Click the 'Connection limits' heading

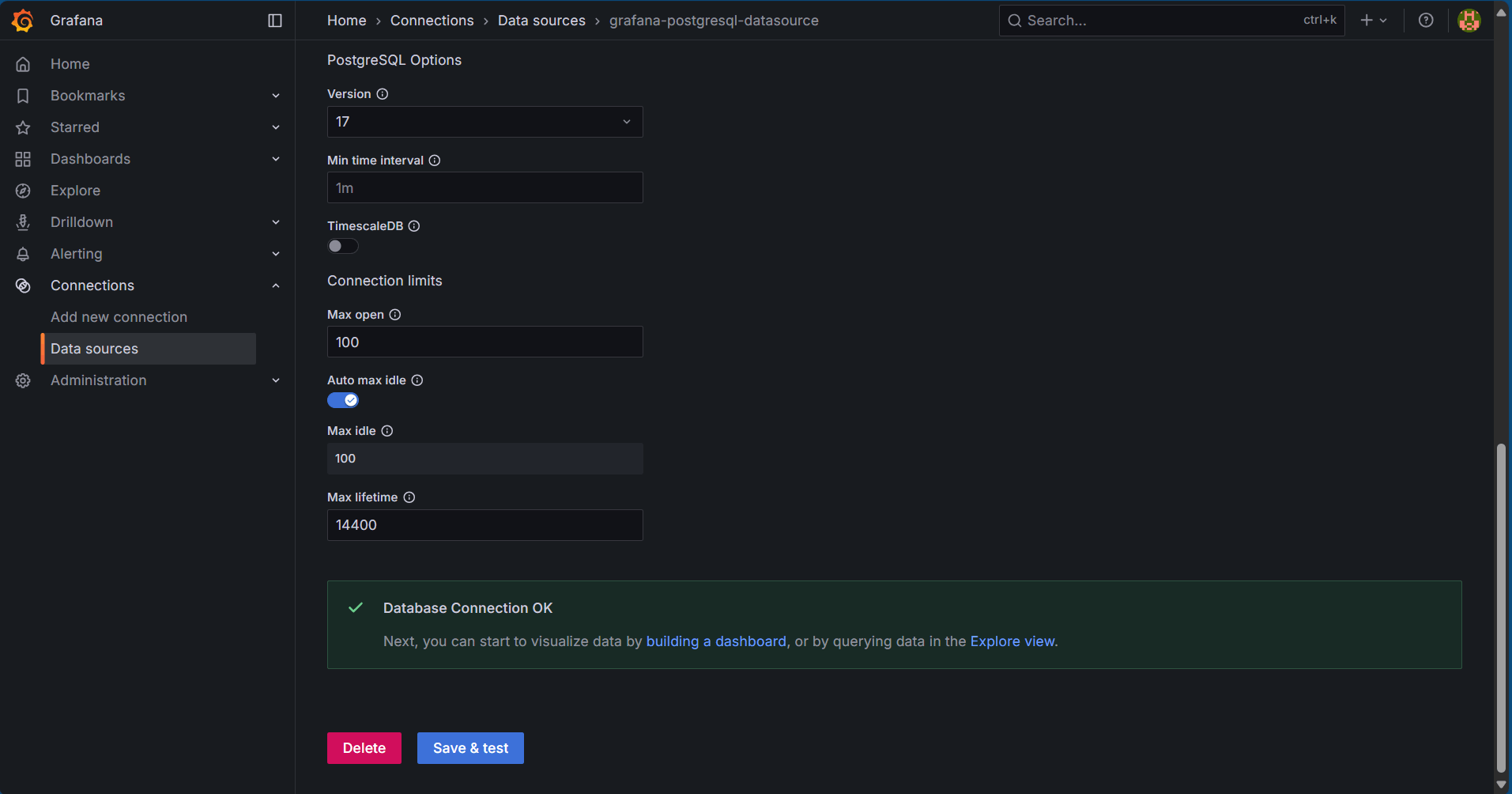pyautogui.click(x=385, y=281)
